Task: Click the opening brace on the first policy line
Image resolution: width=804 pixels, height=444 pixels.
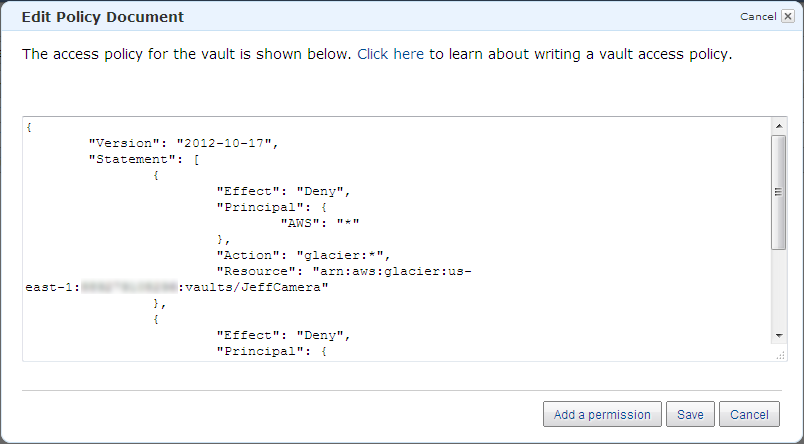Action: [30, 126]
